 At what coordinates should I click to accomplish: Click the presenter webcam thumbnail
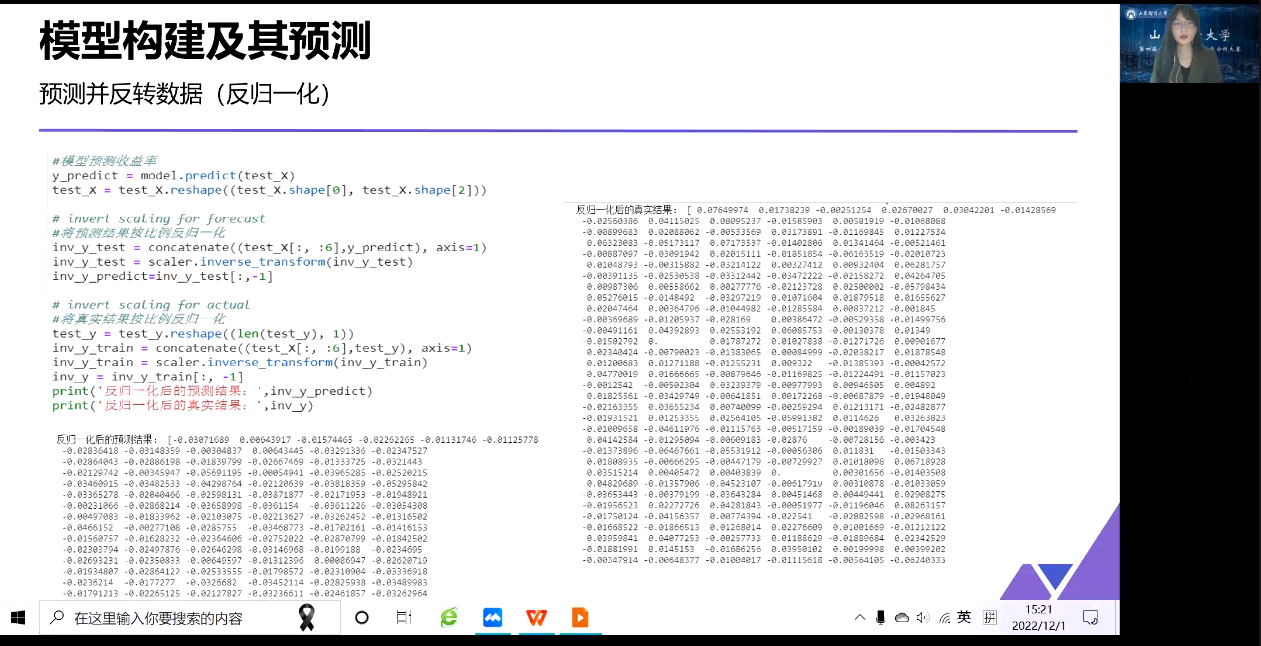1189,42
